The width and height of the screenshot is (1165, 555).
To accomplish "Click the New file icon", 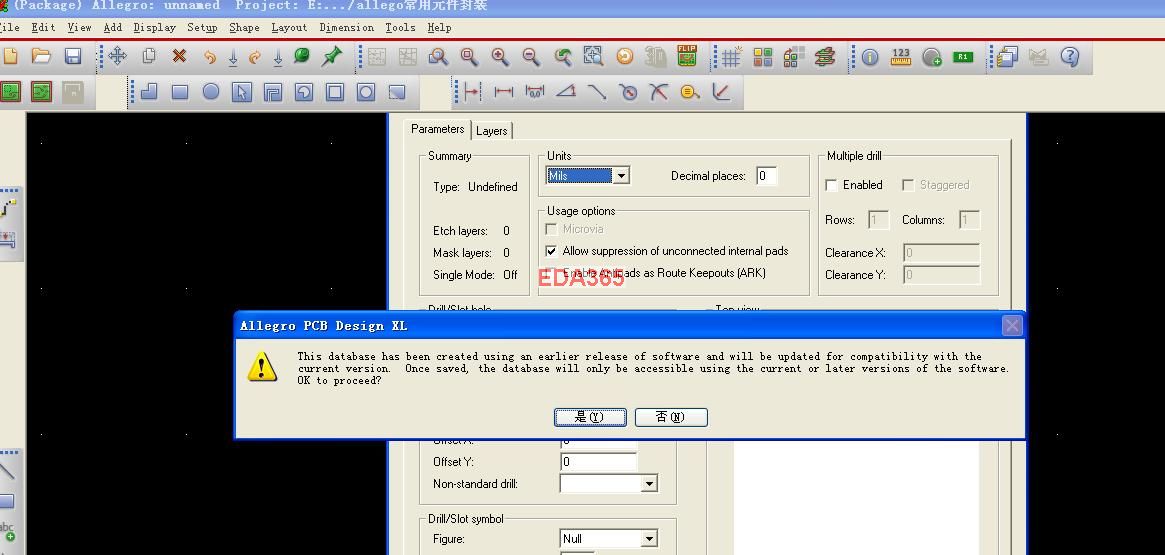I will [10, 56].
